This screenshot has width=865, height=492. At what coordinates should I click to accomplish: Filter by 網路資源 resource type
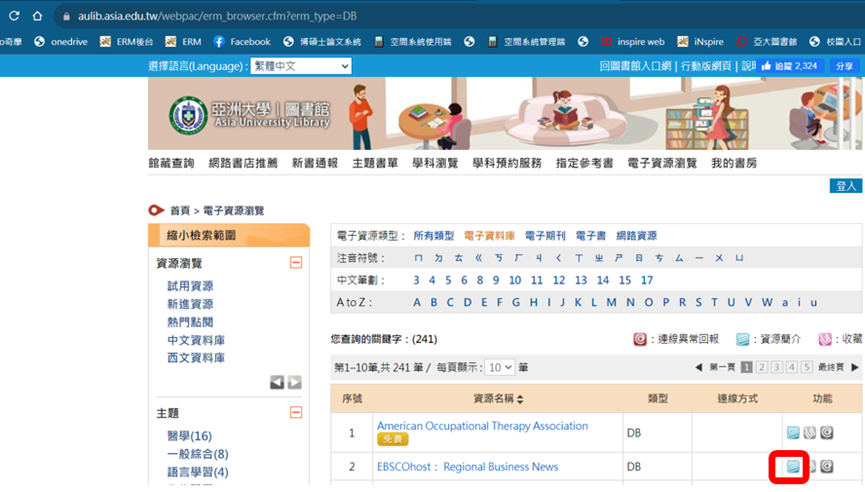636,236
